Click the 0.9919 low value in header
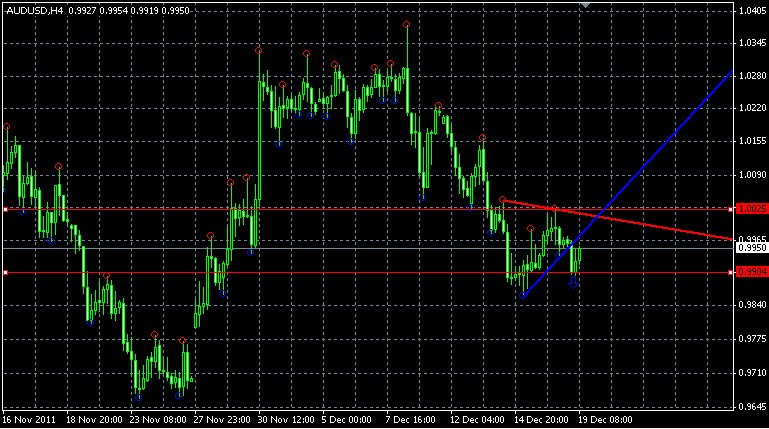This screenshot has height=429, width=769. [x=144, y=10]
